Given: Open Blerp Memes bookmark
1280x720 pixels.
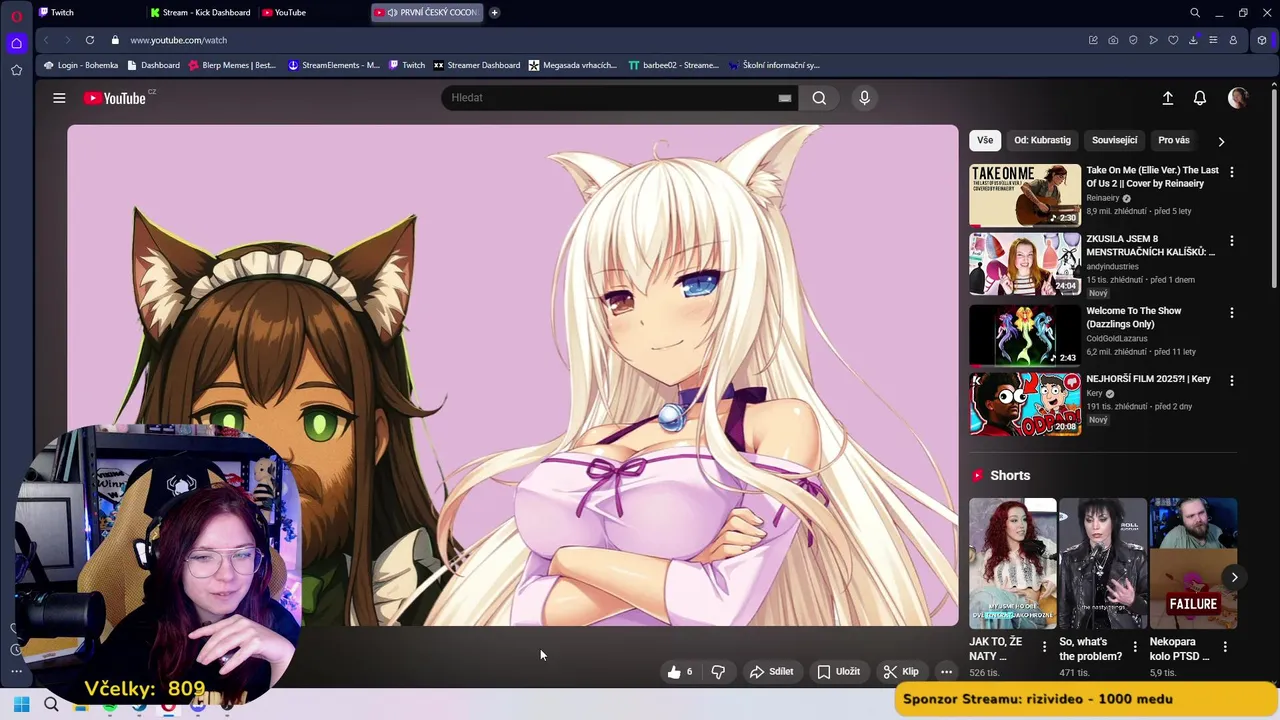Looking at the screenshot, I should click(232, 65).
